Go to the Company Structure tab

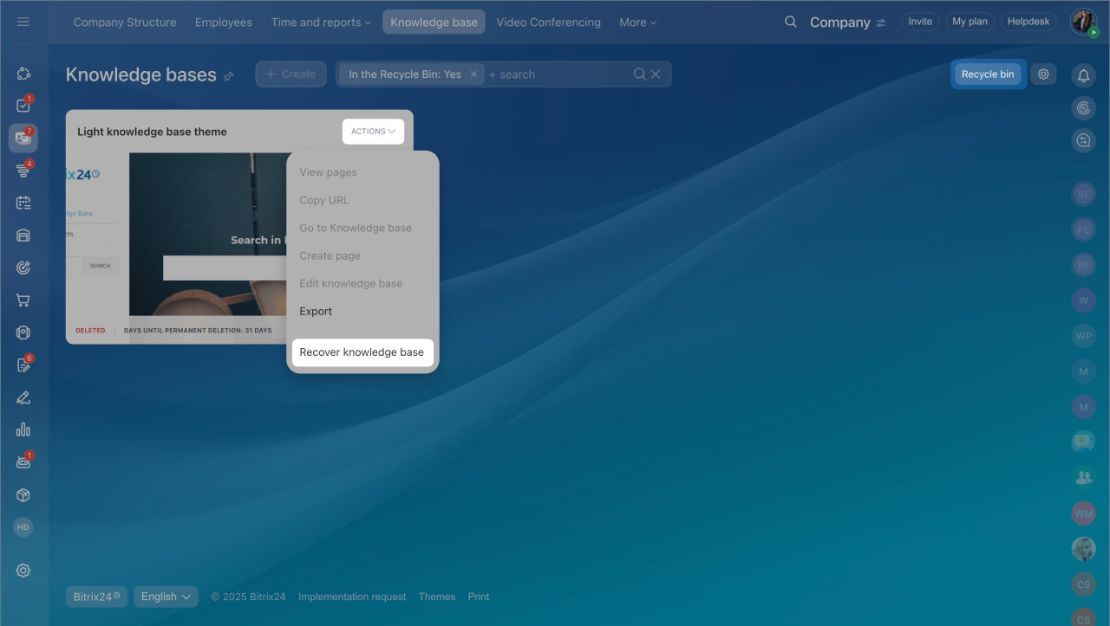pyautogui.click(x=125, y=22)
